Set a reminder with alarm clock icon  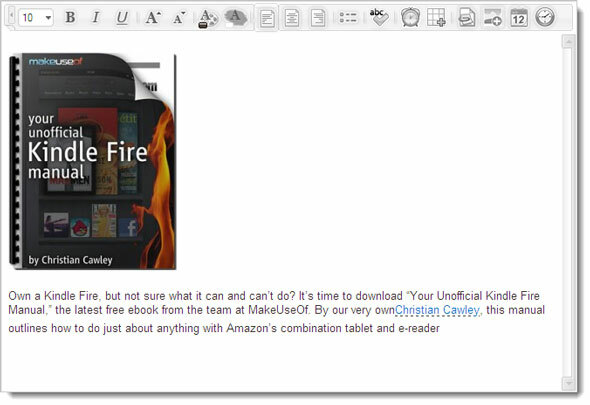click(411, 17)
